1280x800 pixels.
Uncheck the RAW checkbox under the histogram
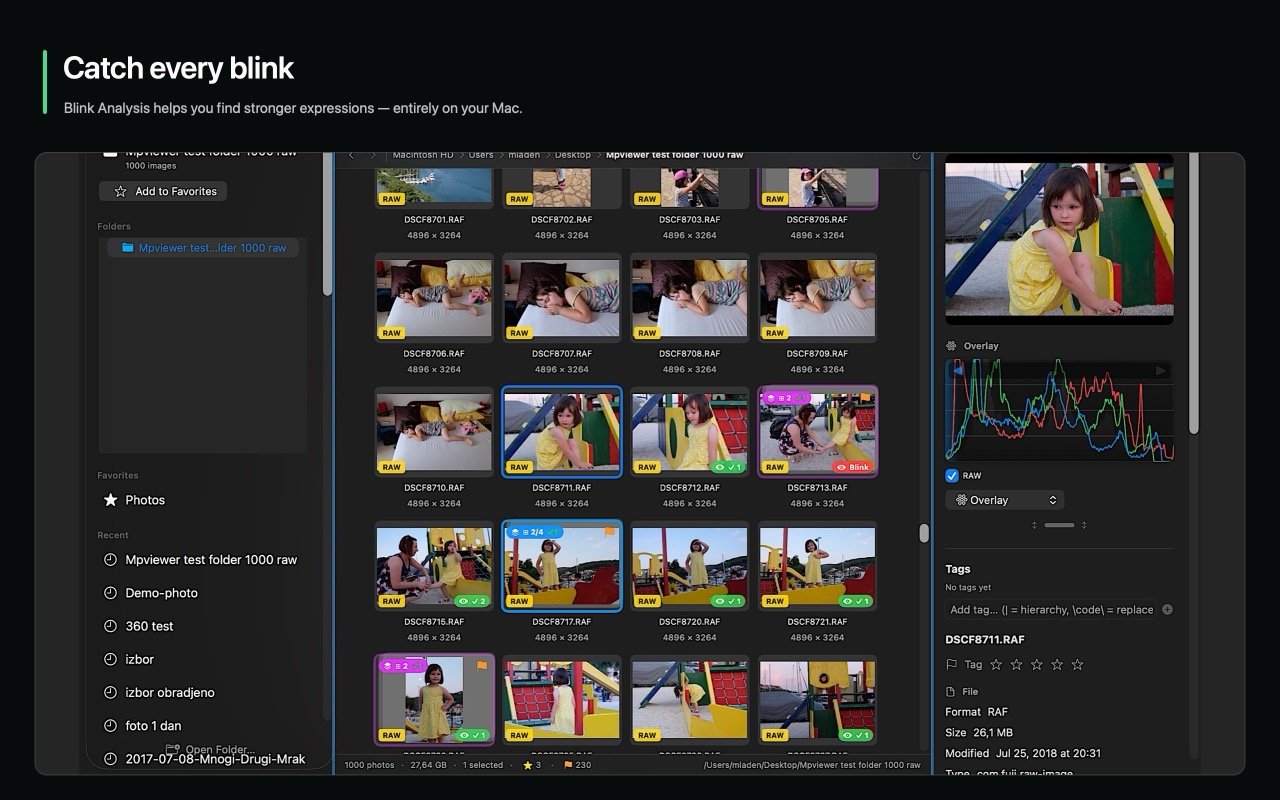952,476
